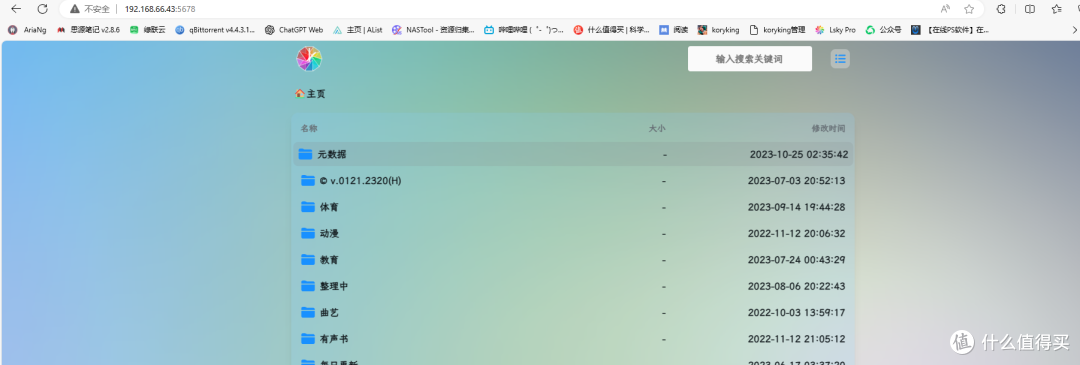
Task: Open the 动漫 folder
Action: (573, 233)
